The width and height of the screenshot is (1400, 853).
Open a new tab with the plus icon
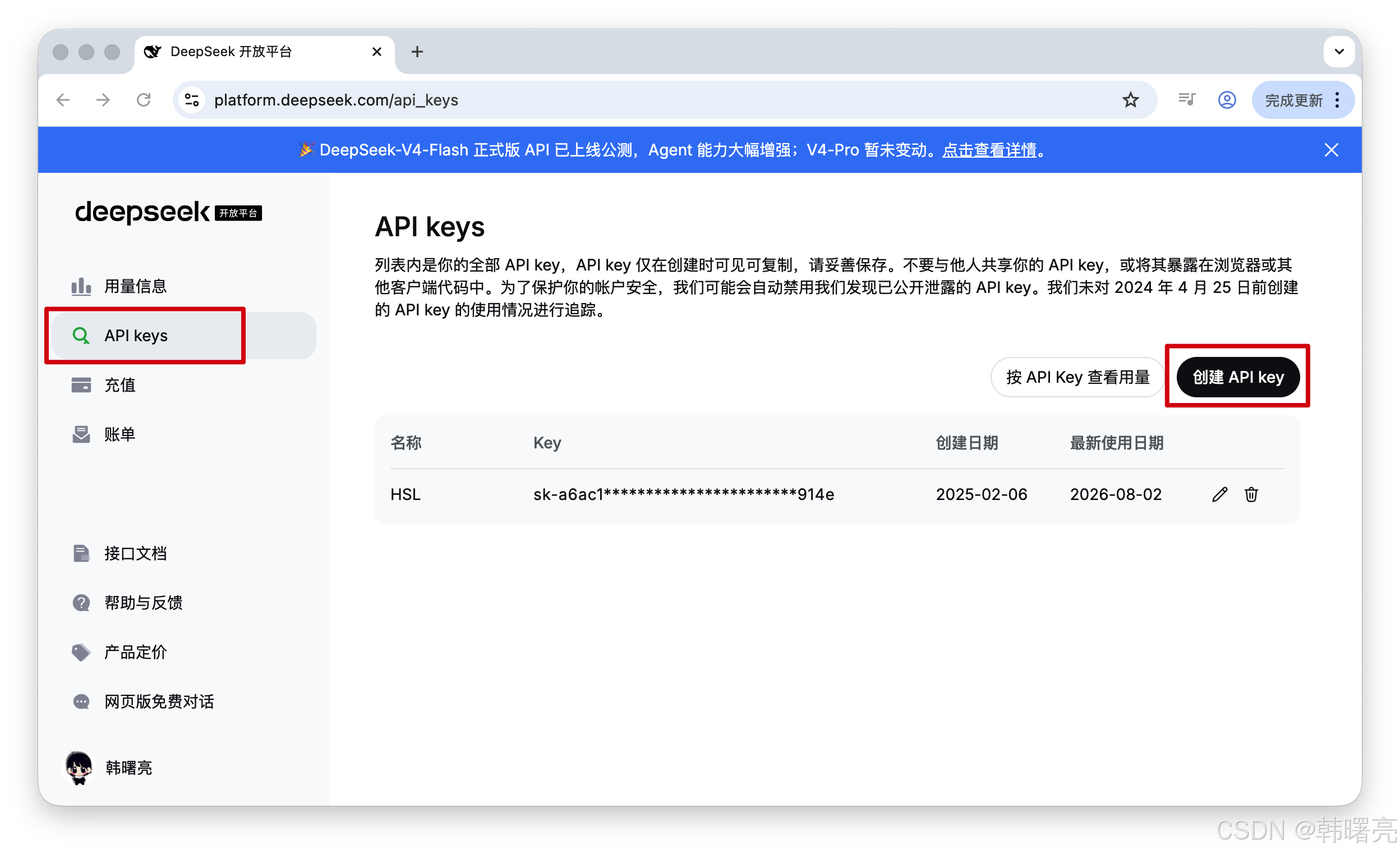click(x=417, y=52)
